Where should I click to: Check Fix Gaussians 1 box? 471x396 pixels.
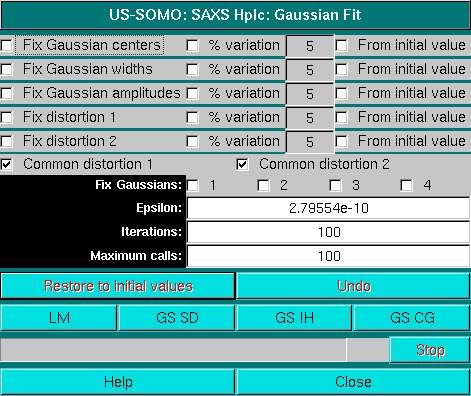(192, 185)
